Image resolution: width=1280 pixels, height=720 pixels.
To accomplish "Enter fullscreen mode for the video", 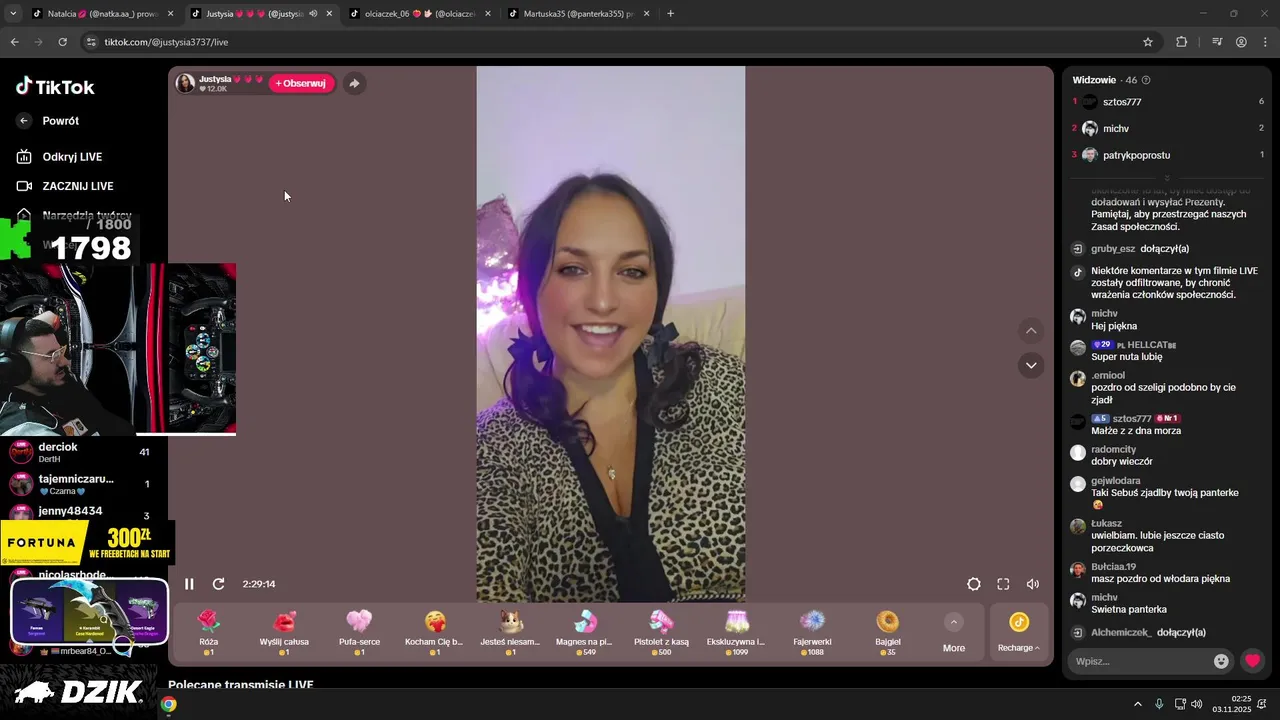I will coord(1003,584).
